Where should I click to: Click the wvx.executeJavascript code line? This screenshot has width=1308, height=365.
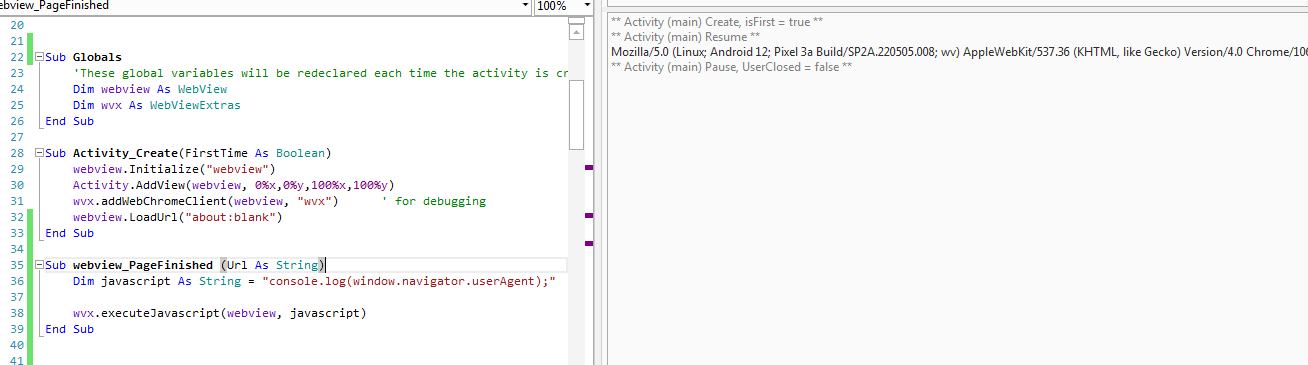[219, 313]
